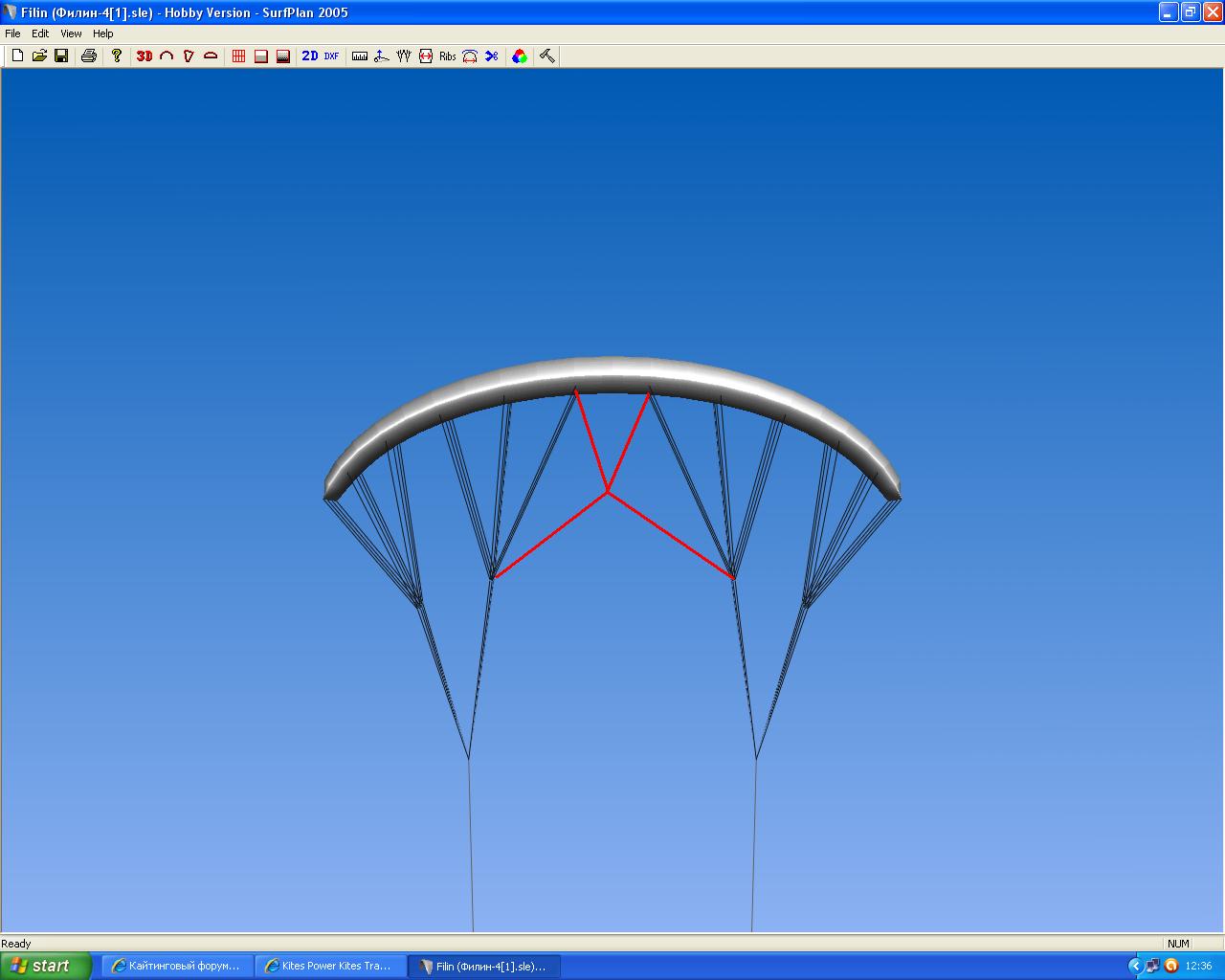
Task: Open the Edit menu
Action: pyautogui.click(x=40, y=33)
